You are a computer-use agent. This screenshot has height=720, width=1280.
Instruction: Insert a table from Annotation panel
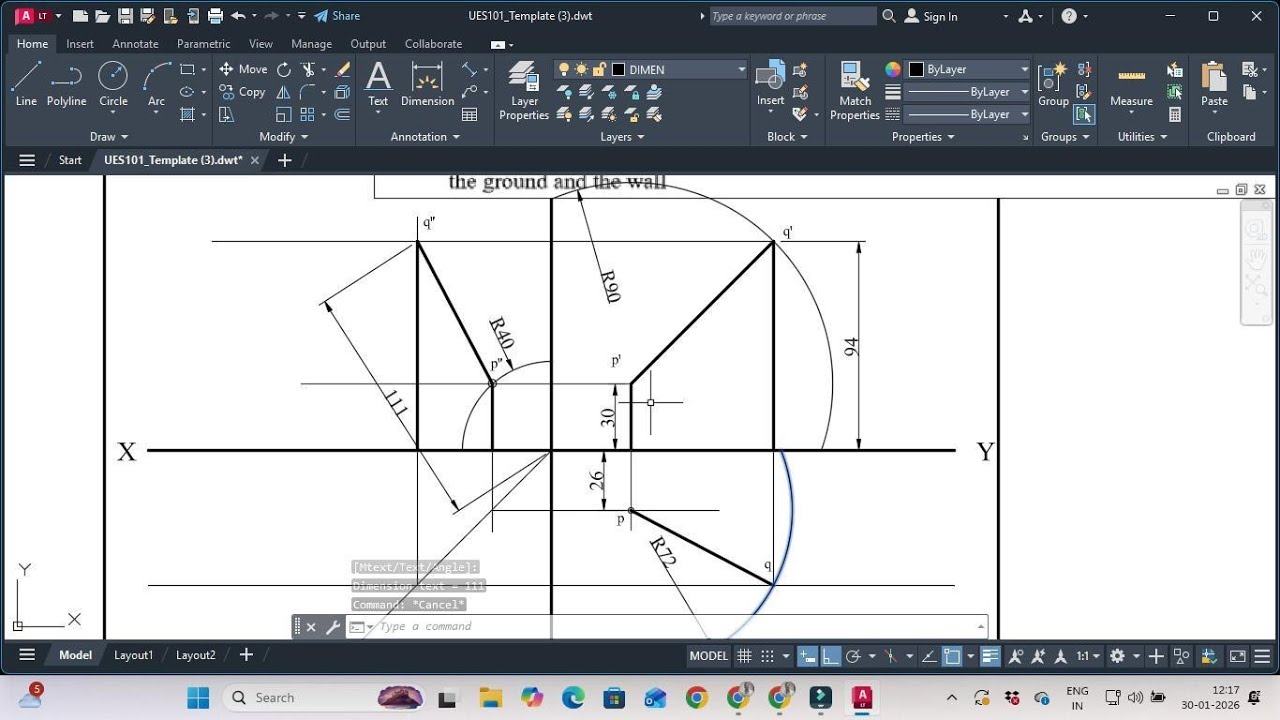tap(470, 114)
